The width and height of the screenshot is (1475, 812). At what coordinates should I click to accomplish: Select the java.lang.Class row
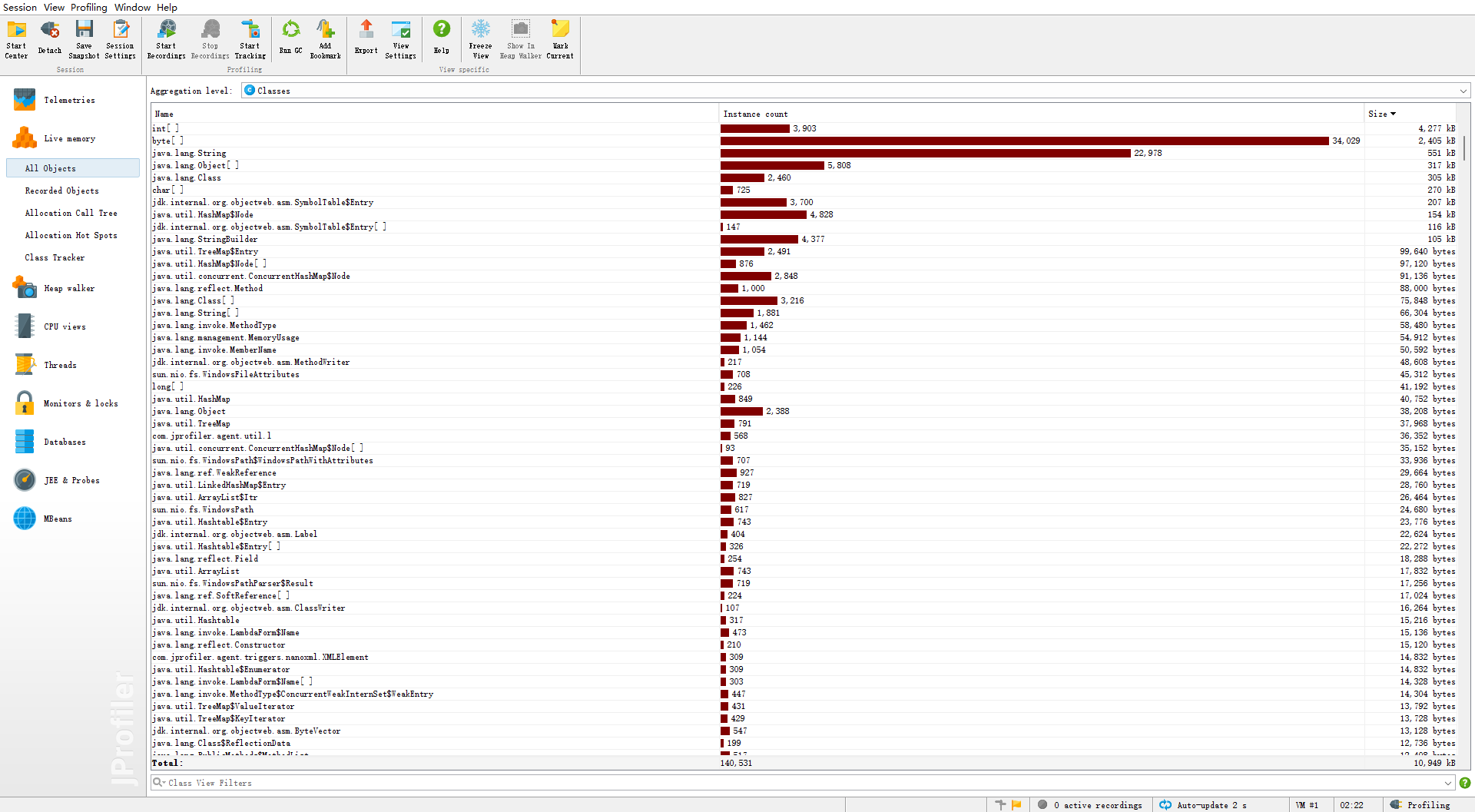[x=804, y=177]
